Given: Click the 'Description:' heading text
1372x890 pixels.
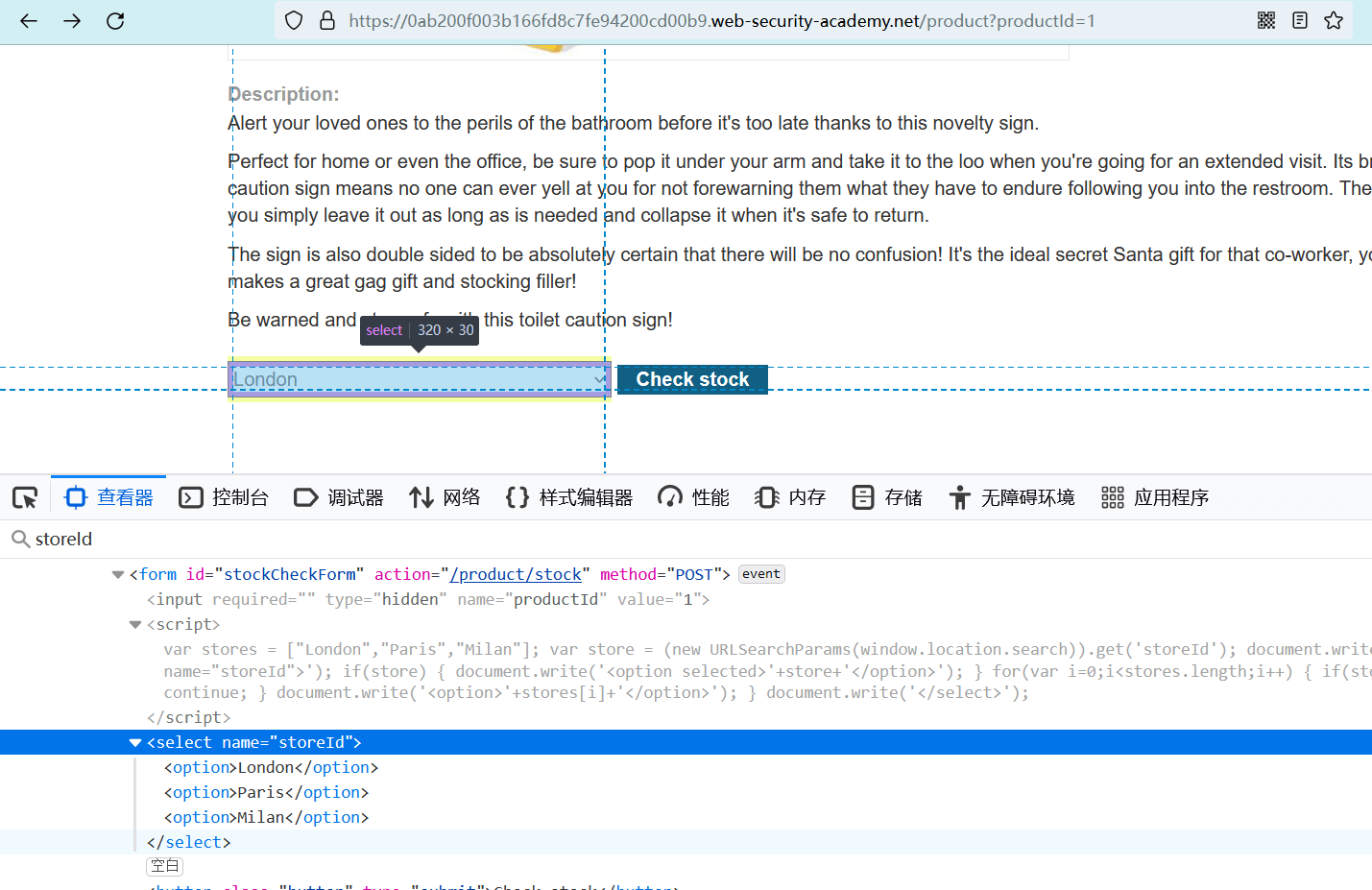Looking at the screenshot, I should coord(283,94).
